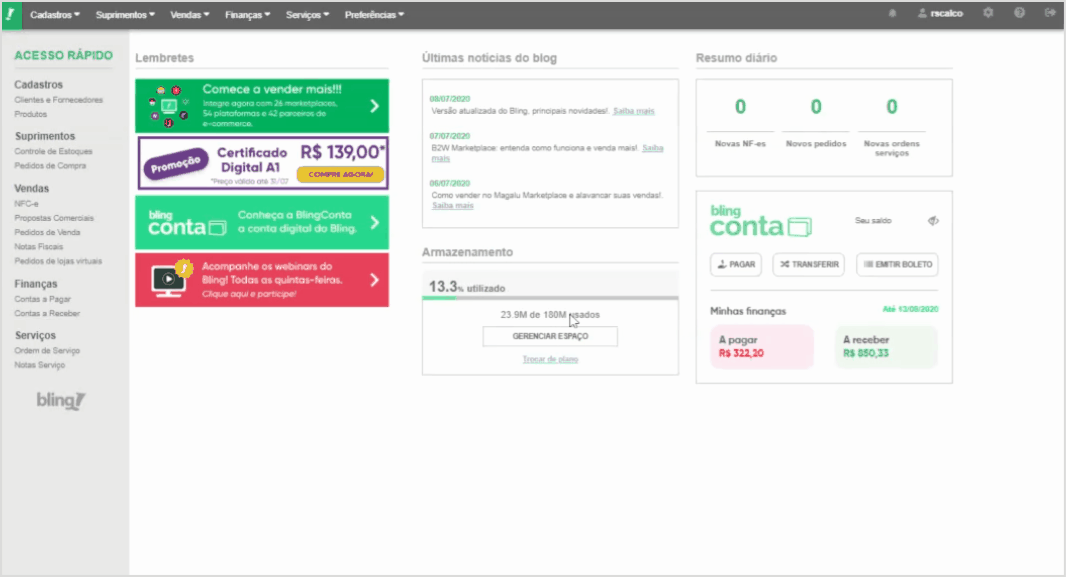1066x577 pixels.
Task: Click the Gerenciar Espaço button
Action: (x=550, y=336)
